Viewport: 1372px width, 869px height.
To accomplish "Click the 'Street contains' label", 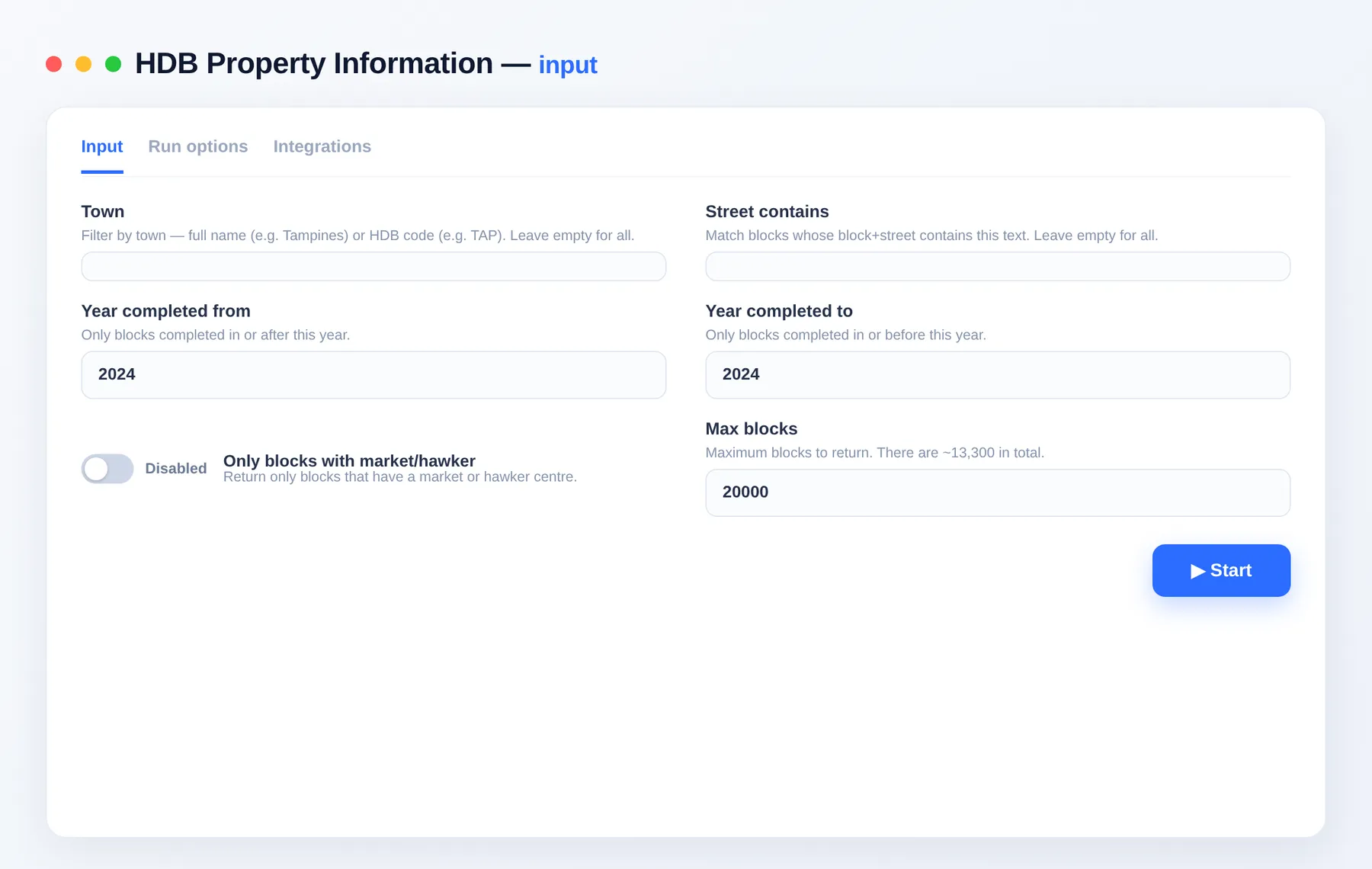I will tap(767, 211).
